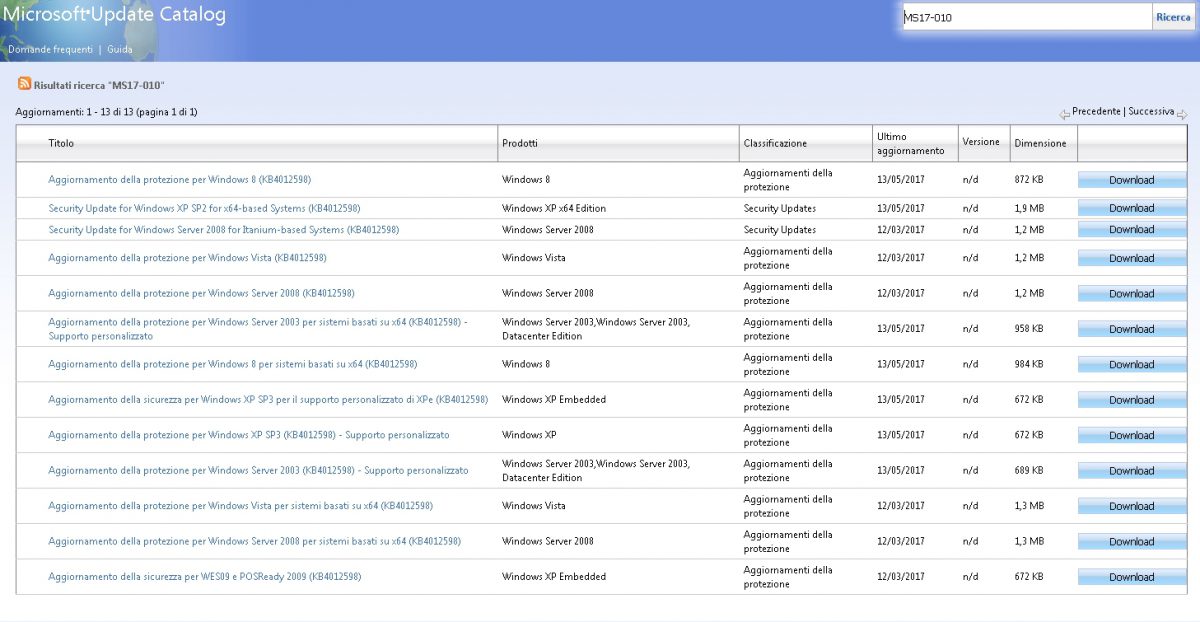Open Windows Server 2003 x64 Supporto personalizzato link

[258, 329]
